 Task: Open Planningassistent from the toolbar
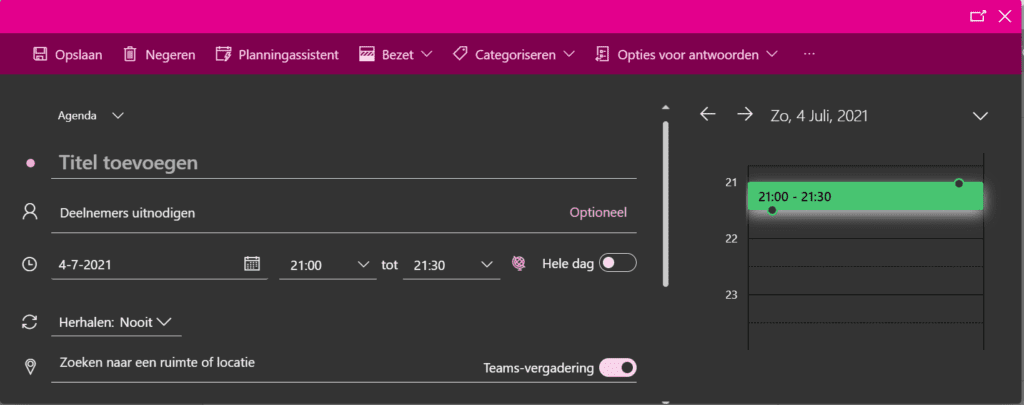coord(277,54)
